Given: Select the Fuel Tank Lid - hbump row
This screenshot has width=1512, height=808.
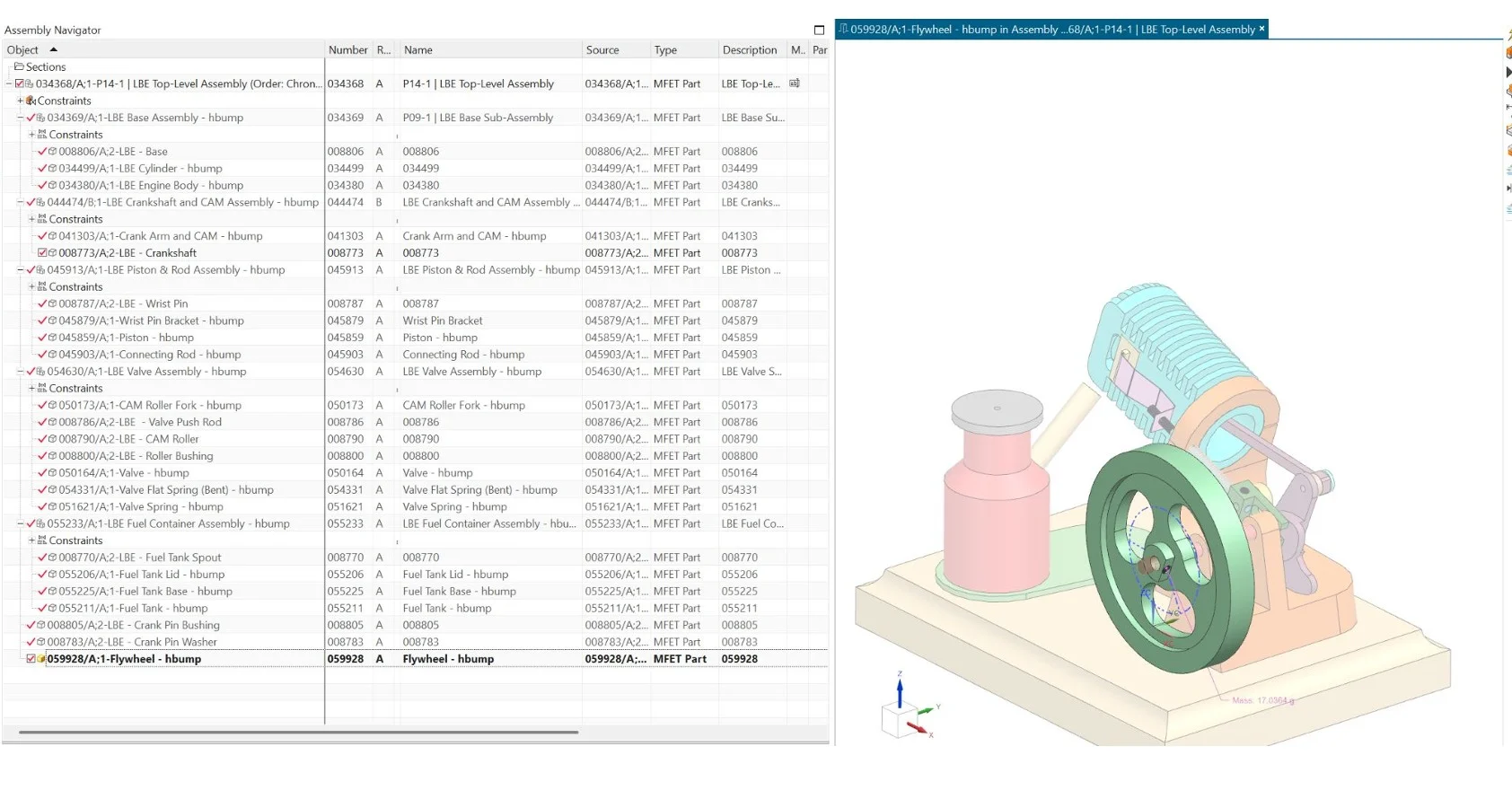Looking at the screenshot, I should click(415, 575).
